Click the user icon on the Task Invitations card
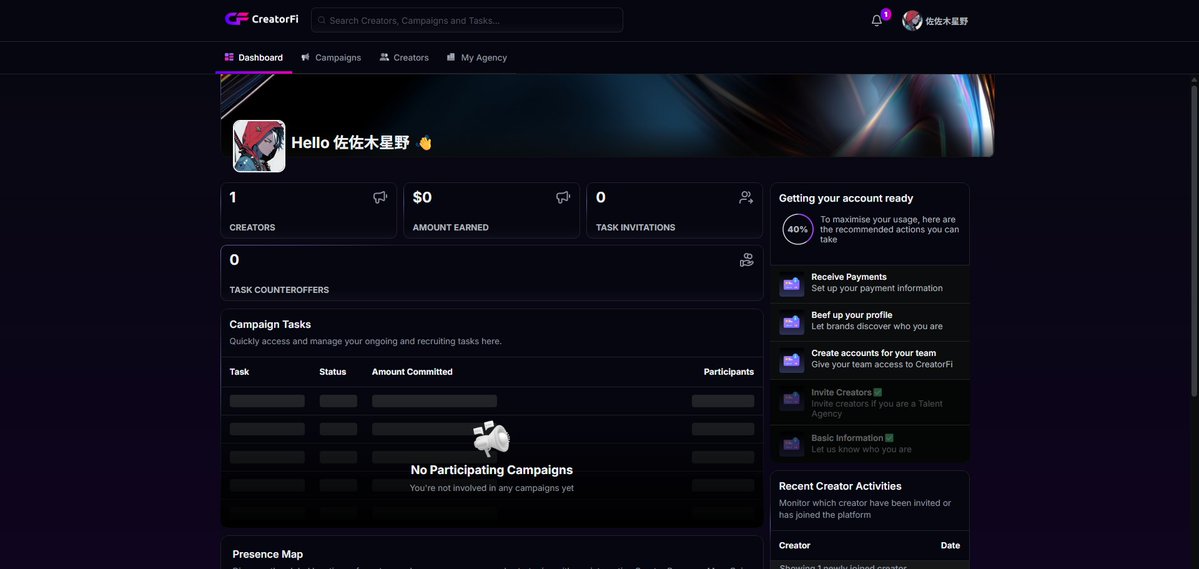The width and height of the screenshot is (1199, 569). click(746, 197)
